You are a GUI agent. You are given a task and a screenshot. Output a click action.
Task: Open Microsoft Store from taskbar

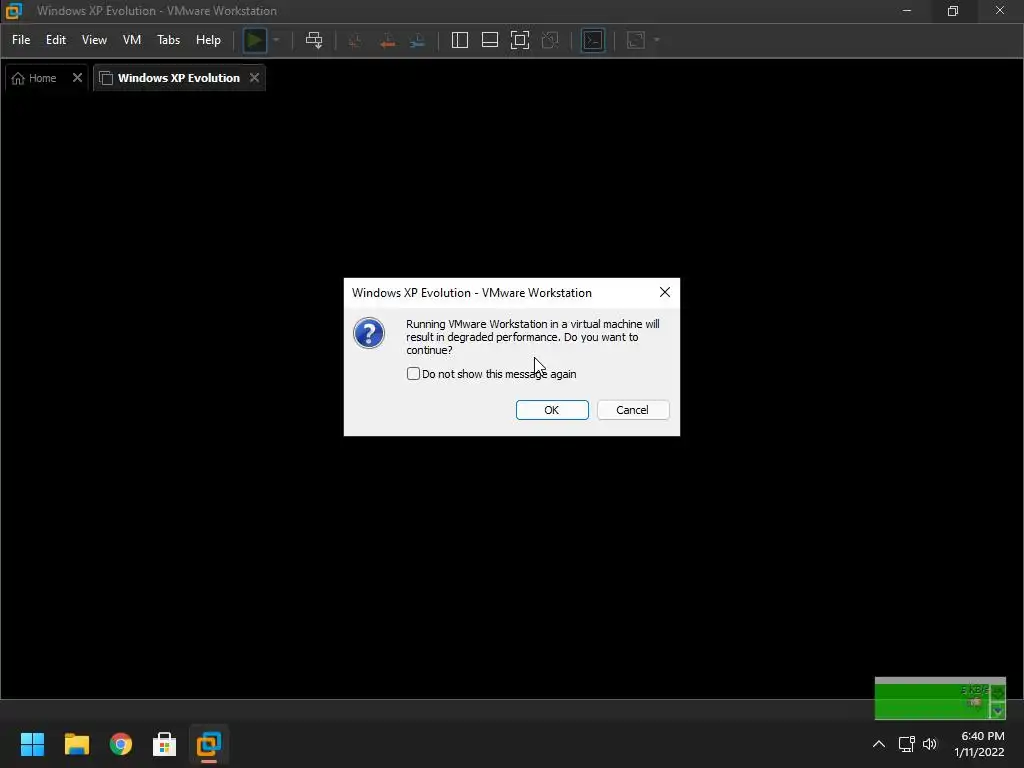(x=165, y=744)
